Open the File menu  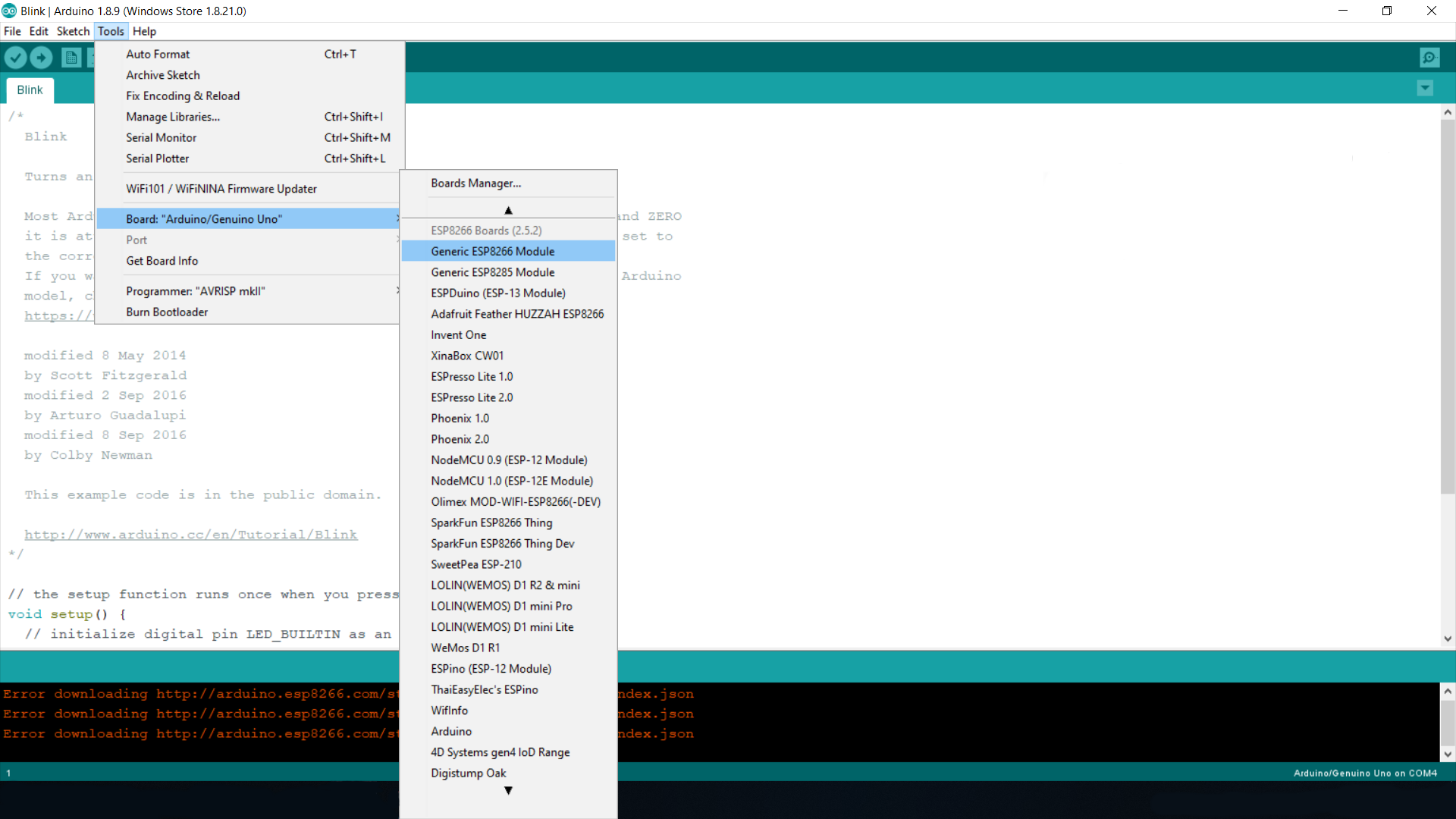pos(12,31)
